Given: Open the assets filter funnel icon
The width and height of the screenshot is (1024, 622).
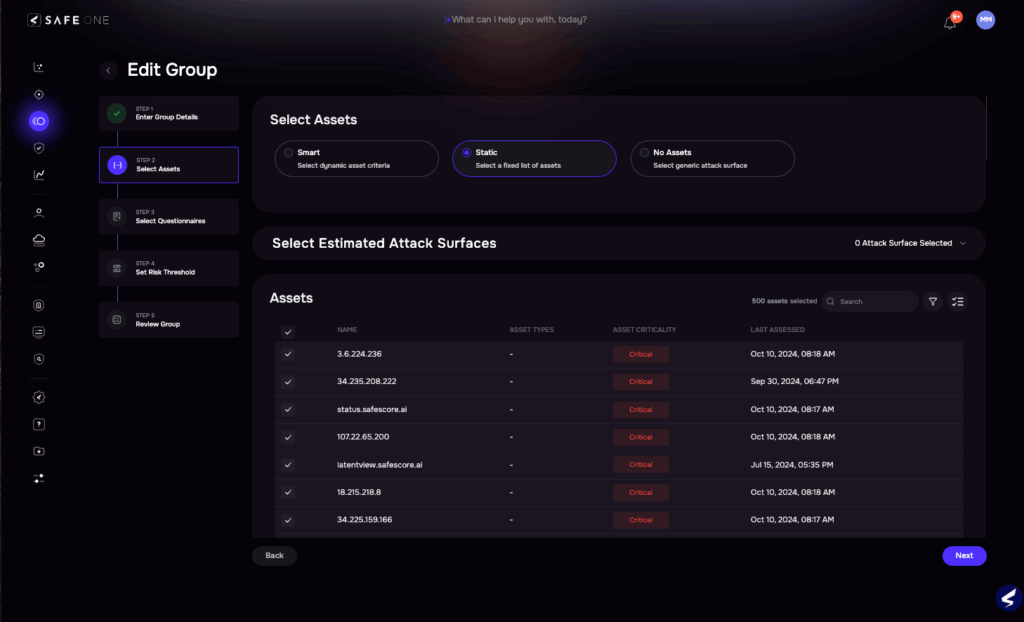Looking at the screenshot, I should [933, 301].
